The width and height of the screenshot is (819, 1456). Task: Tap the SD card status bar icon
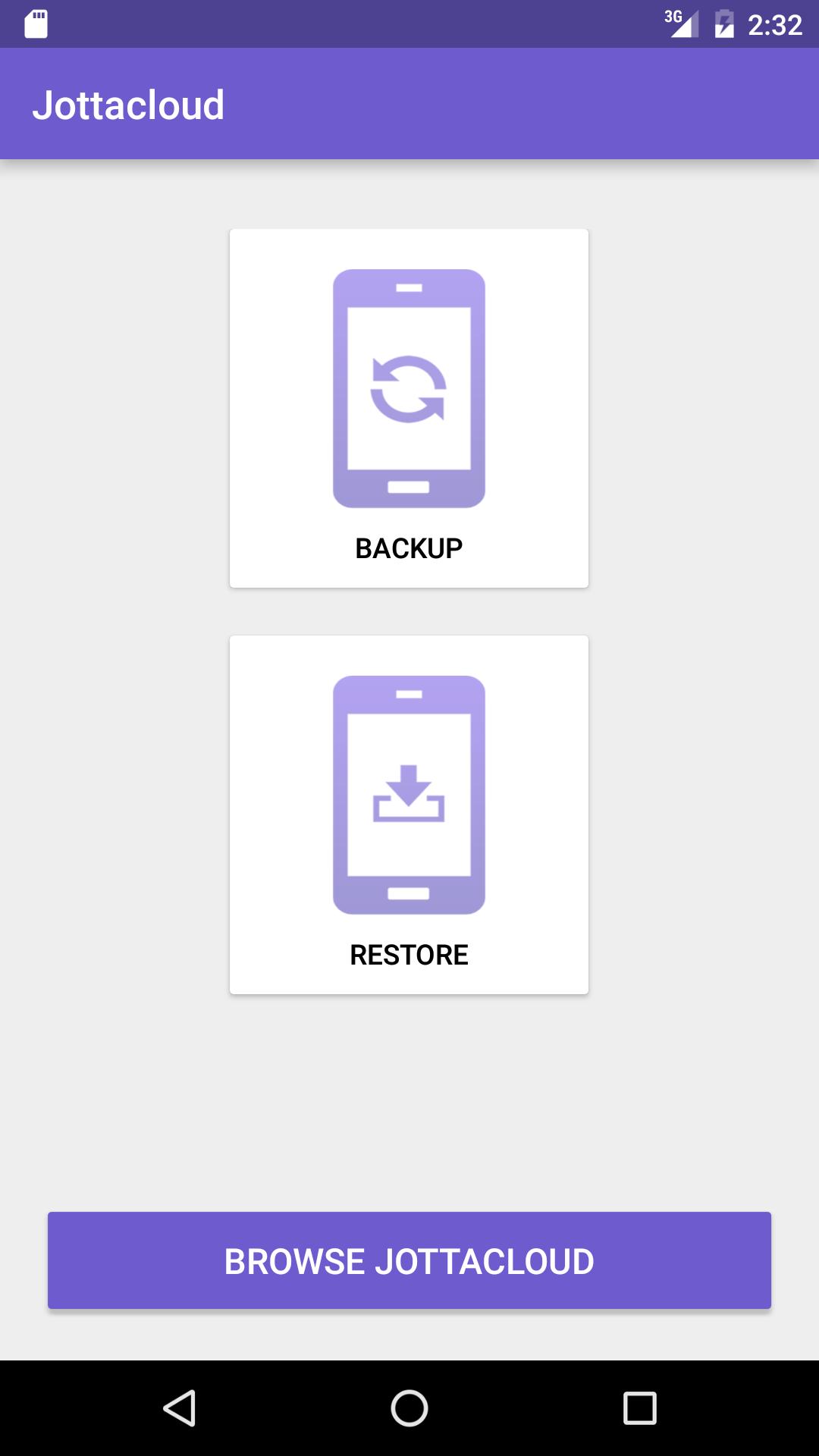(x=36, y=24)
